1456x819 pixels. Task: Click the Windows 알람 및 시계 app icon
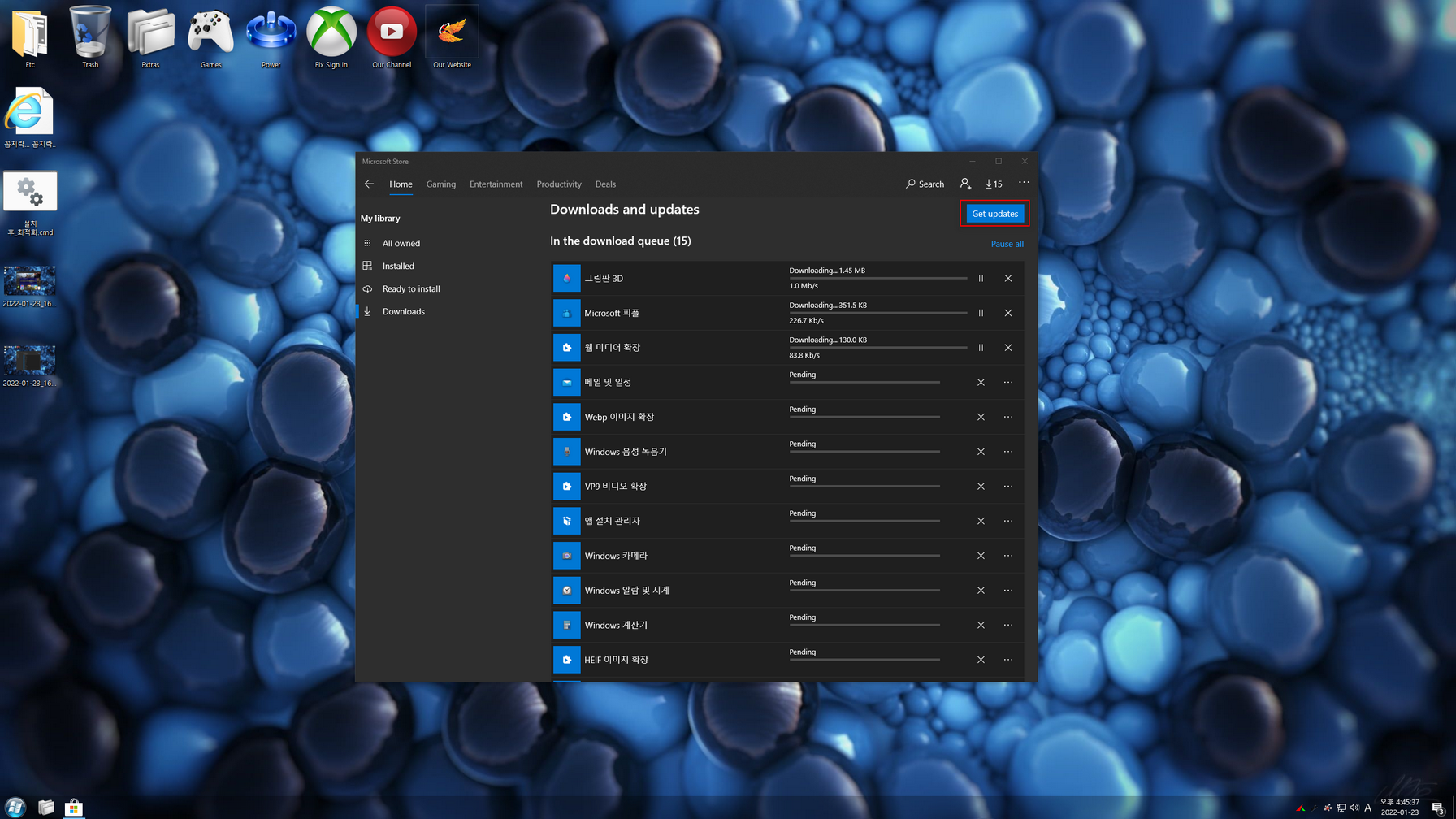(567, 591)
